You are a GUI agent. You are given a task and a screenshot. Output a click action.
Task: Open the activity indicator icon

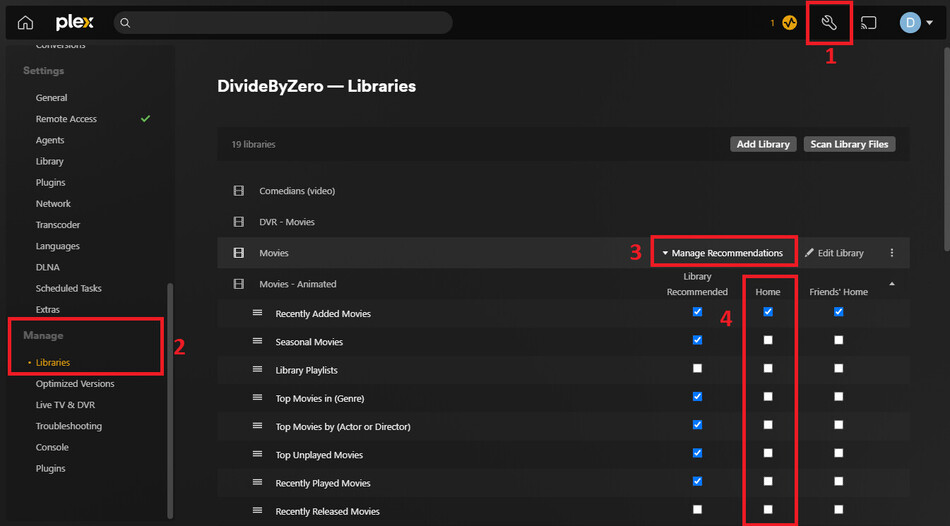(x=789, y=23)
